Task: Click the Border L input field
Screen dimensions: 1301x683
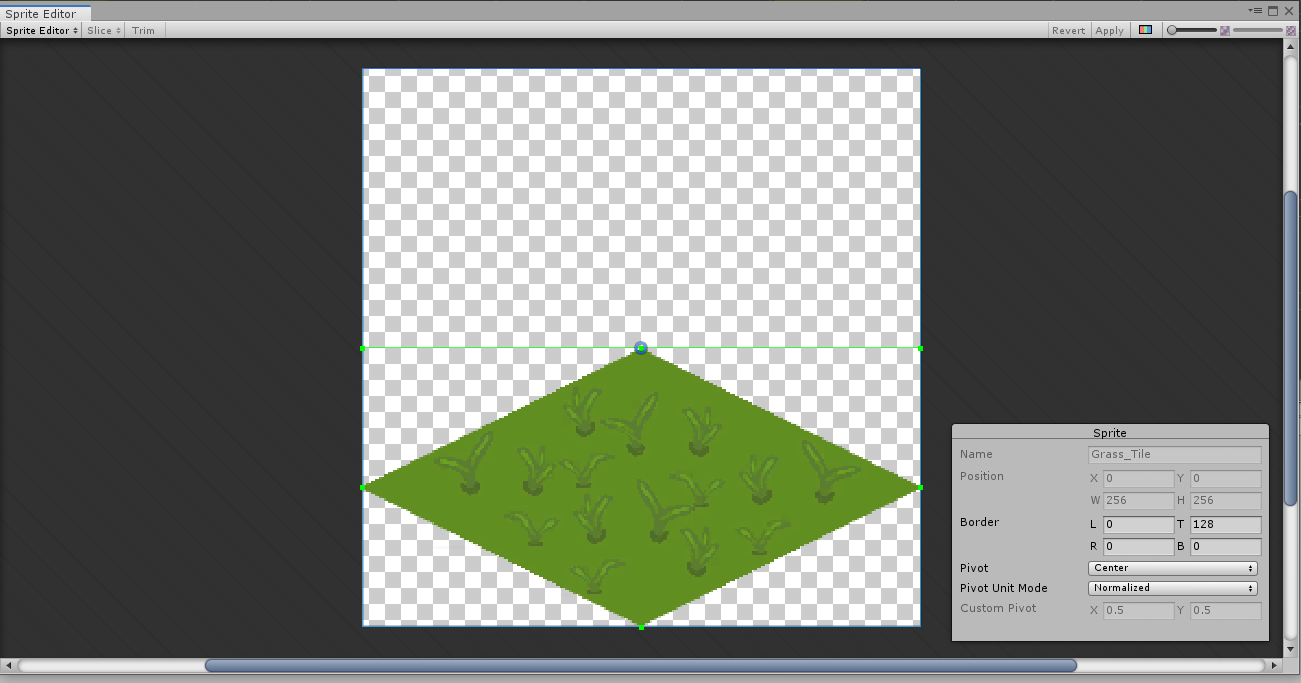Action: point(1138,524)
